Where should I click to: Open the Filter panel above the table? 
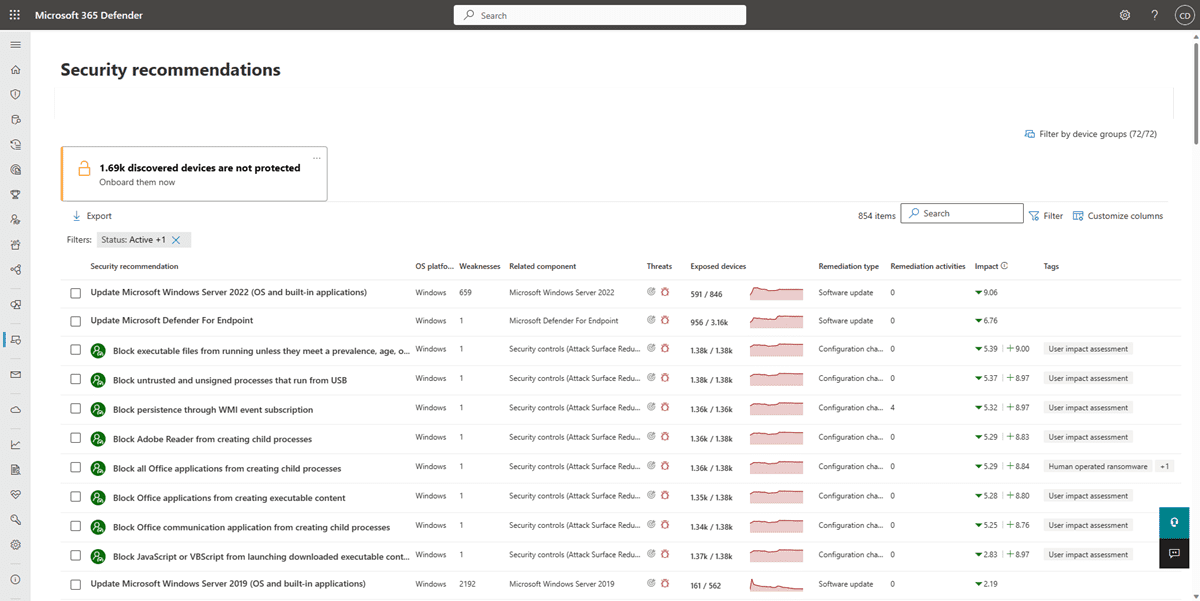click(x=1044, y=214)
